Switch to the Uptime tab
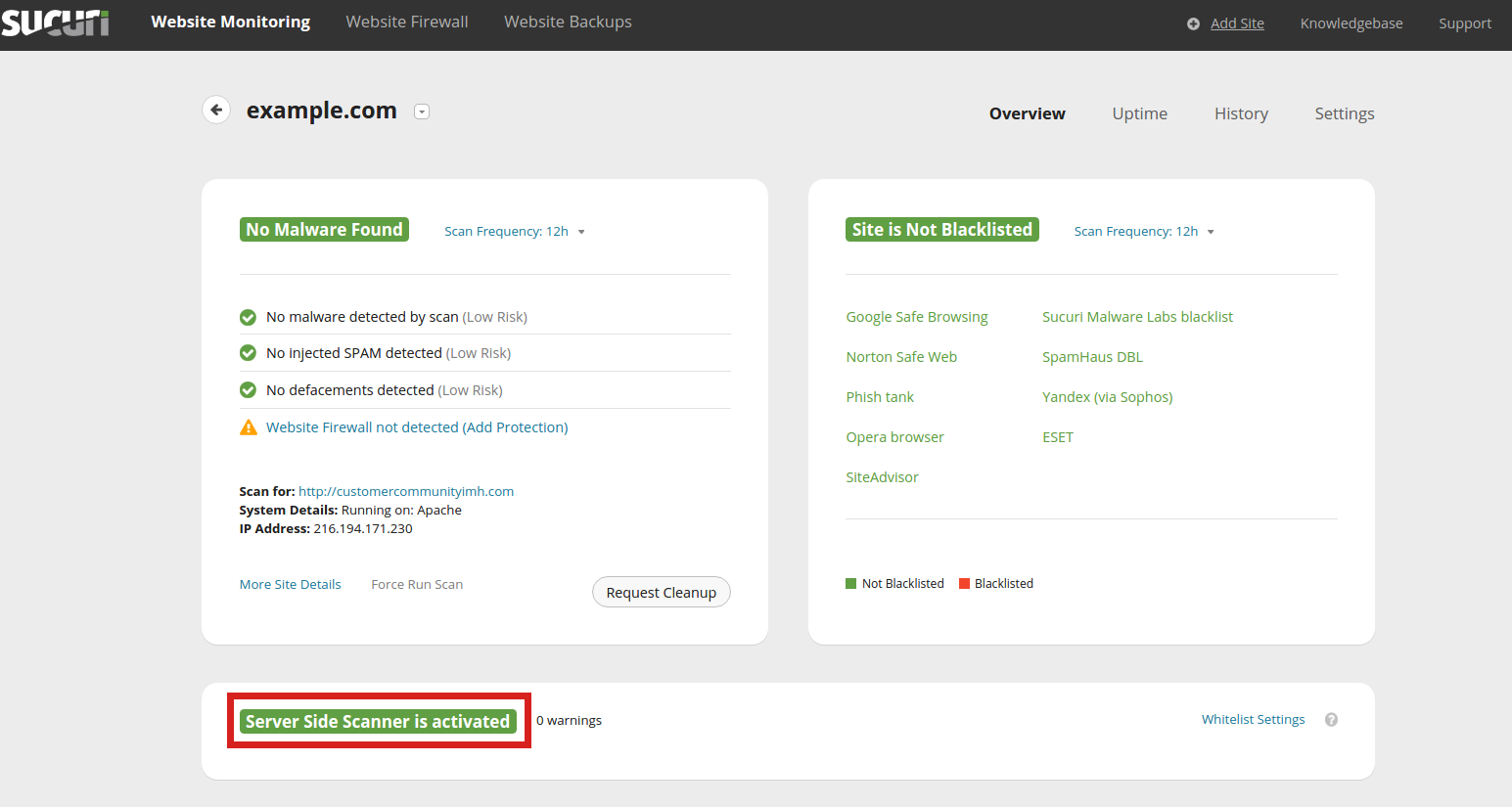Viewport: 1512px width, 807px height. 1139,113
